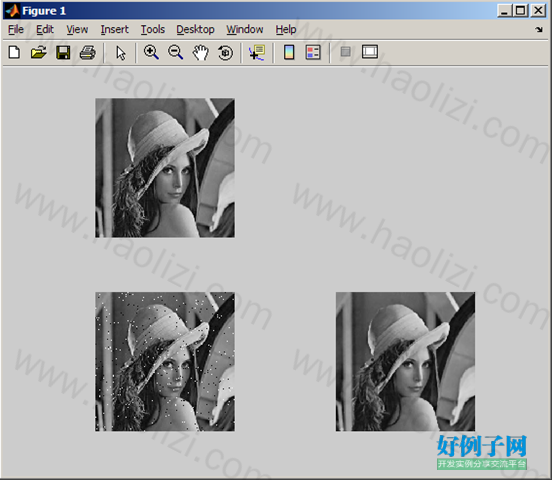Image resolution: width=552 pixels, height=480 pixels.
Task: Enable the Pan hand tool
Action: pos(200,53)
